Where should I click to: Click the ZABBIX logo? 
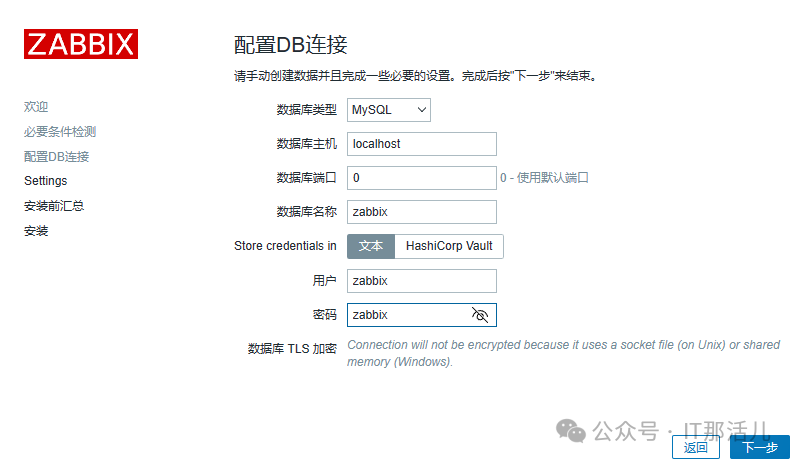point(81,44)
